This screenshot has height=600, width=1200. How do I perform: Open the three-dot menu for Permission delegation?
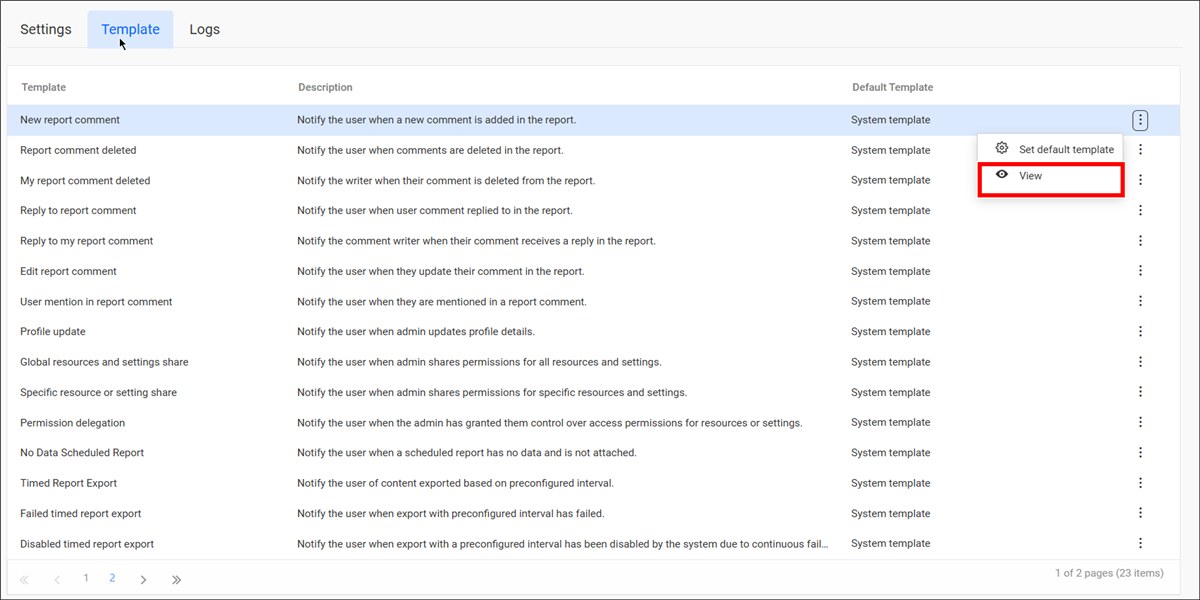point(1140,422)
